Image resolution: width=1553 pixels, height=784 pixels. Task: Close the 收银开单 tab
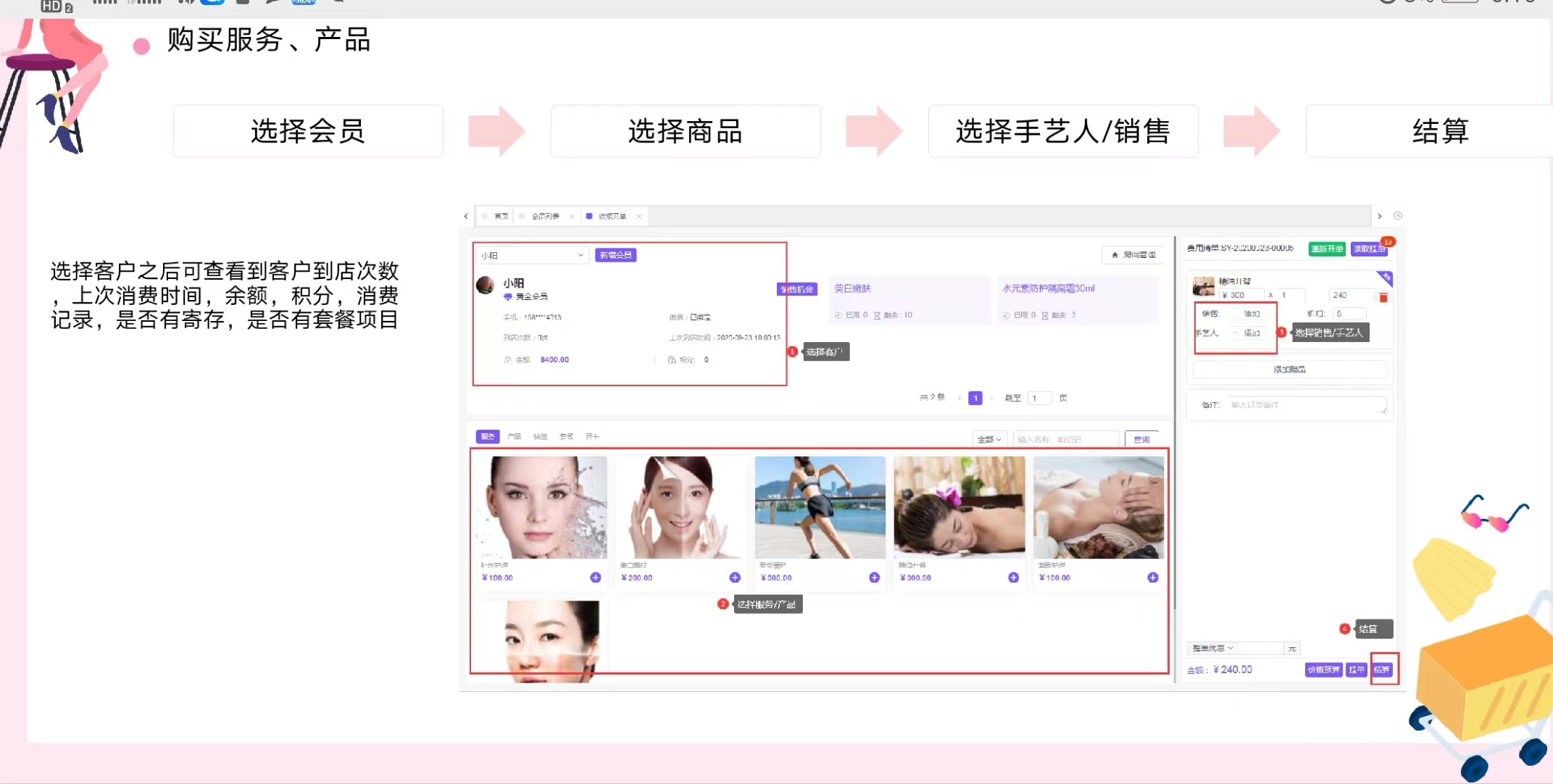tap(638, 216)
